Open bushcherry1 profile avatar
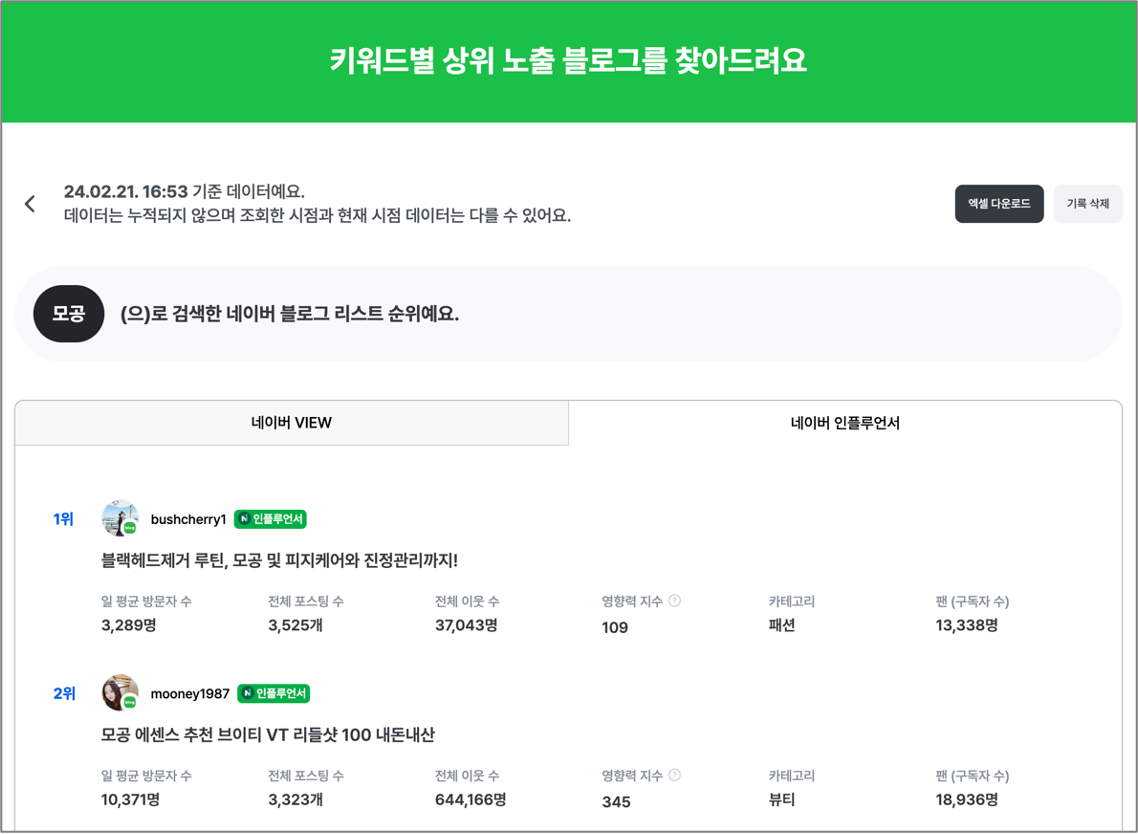The width and height of the screenshot is (1138, 834). click(120, 518)
